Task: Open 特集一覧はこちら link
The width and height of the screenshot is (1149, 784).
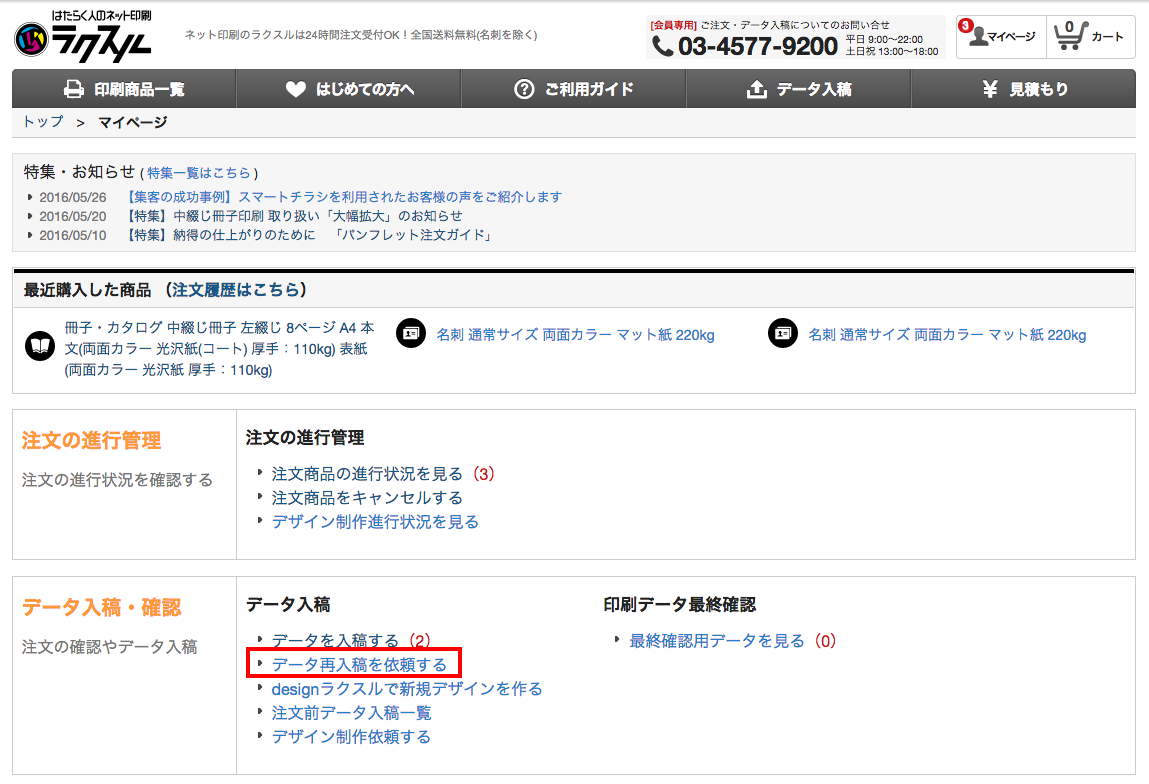Action: tap(199, 173)
